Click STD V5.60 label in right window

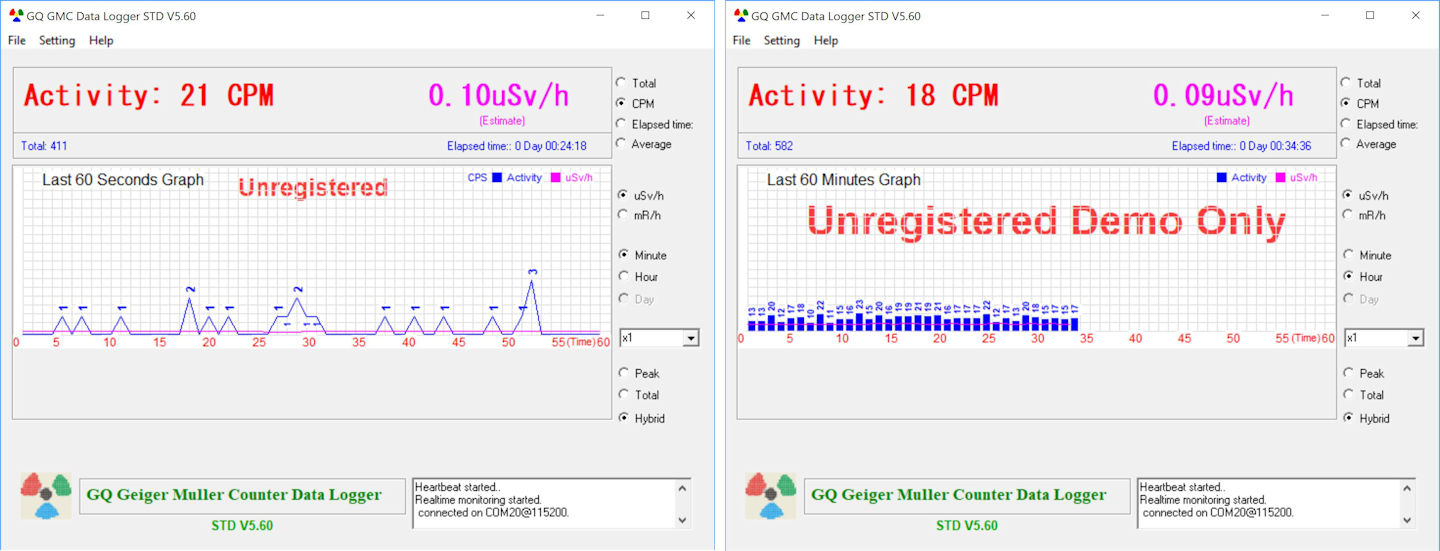pyautogui.click(x=967, y=526)
